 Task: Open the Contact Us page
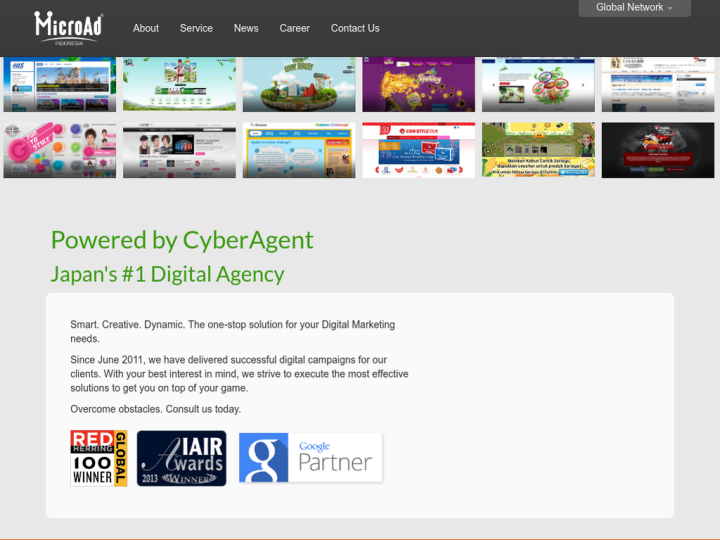(355, 28)
